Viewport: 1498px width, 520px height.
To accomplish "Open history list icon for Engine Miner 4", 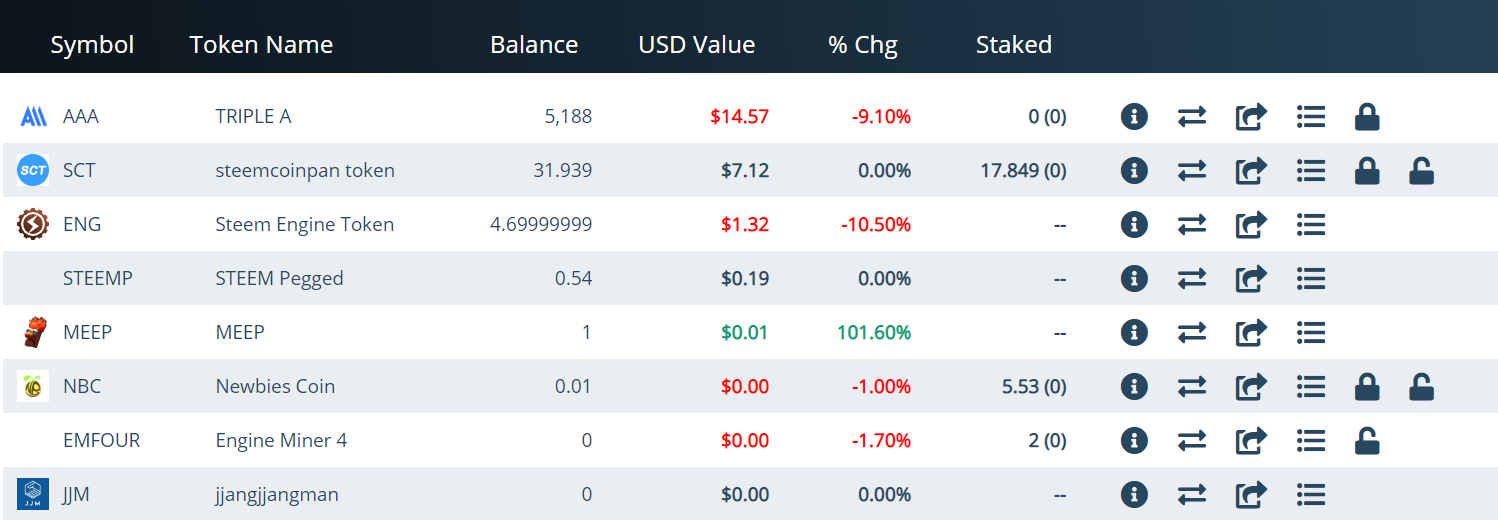I will tap(1310, 441).
